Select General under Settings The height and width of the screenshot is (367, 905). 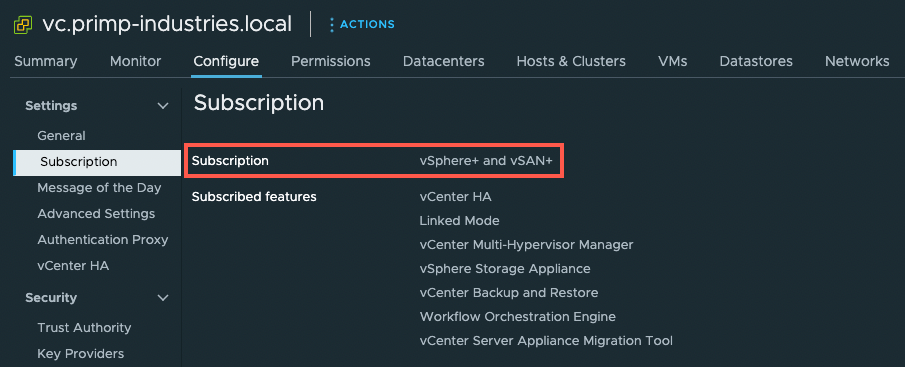[61, 136]
